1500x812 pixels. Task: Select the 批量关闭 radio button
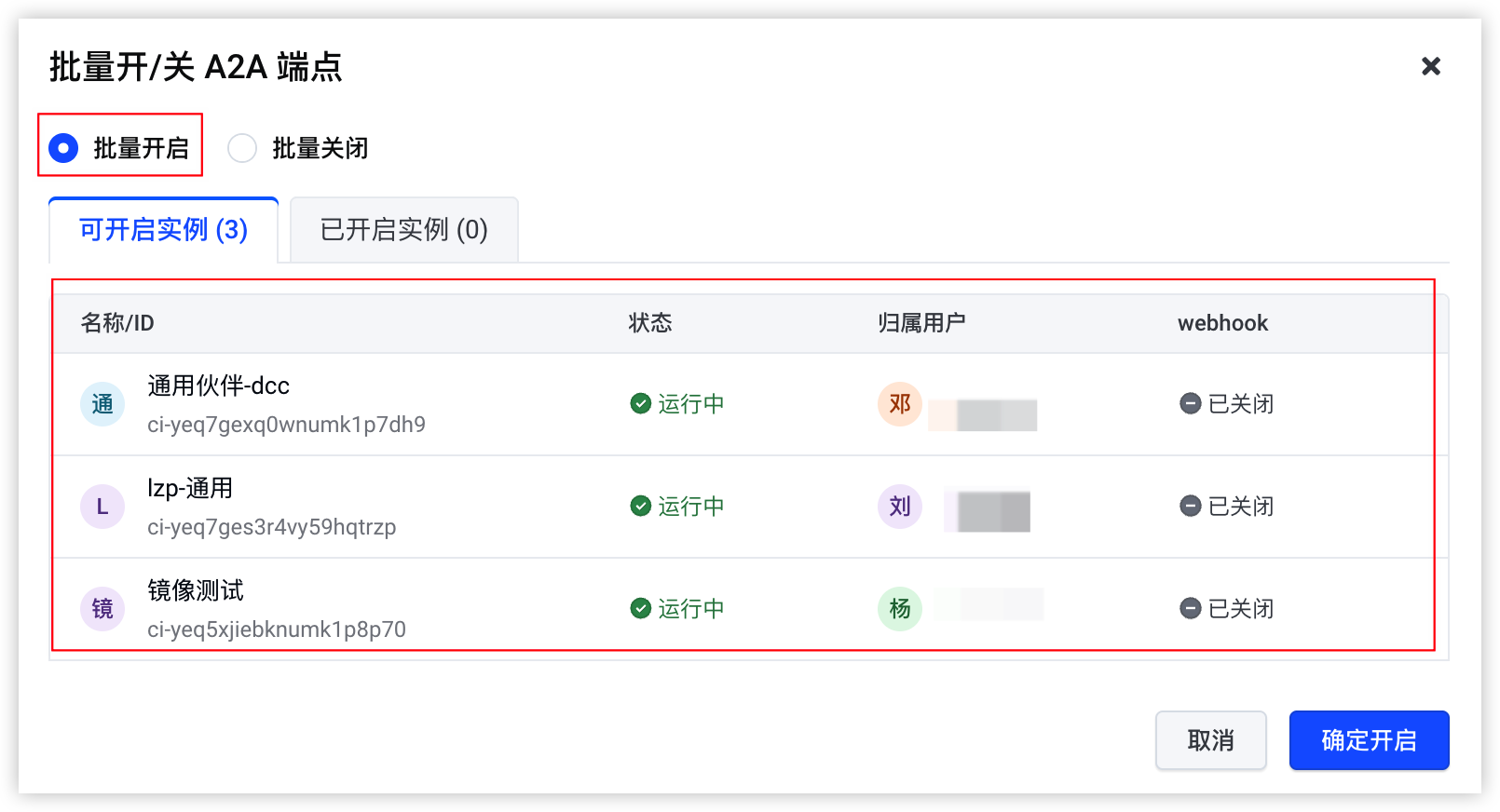242,148
